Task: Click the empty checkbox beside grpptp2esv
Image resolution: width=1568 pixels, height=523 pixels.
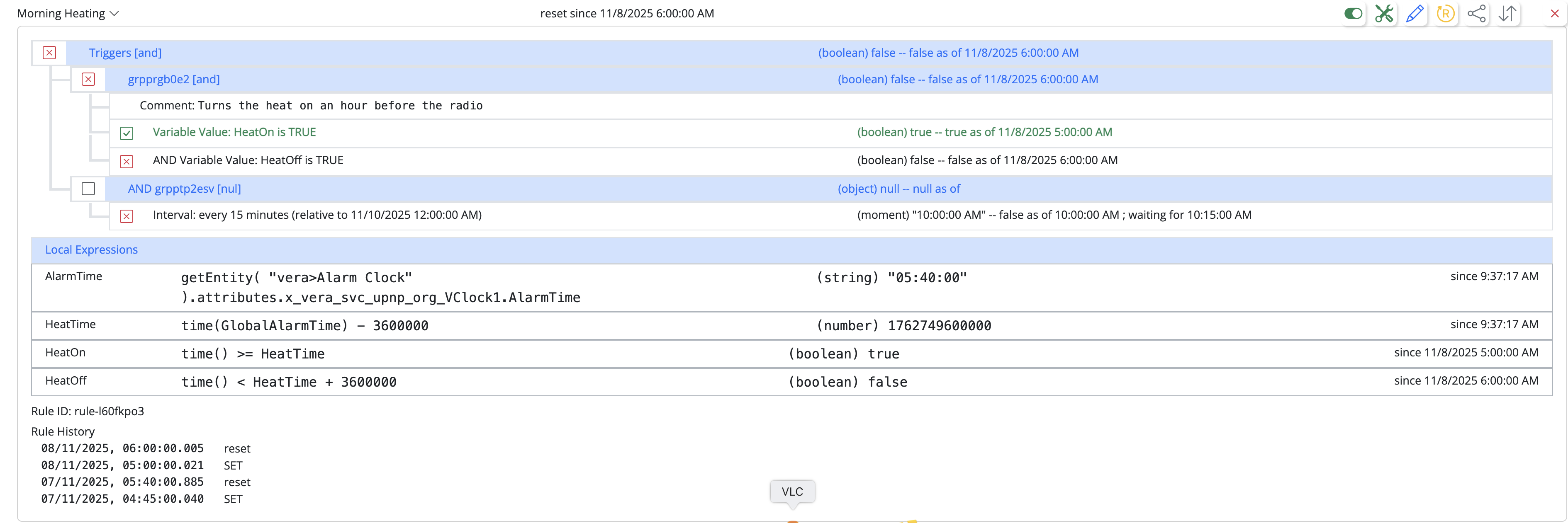Action: (88, 189)
